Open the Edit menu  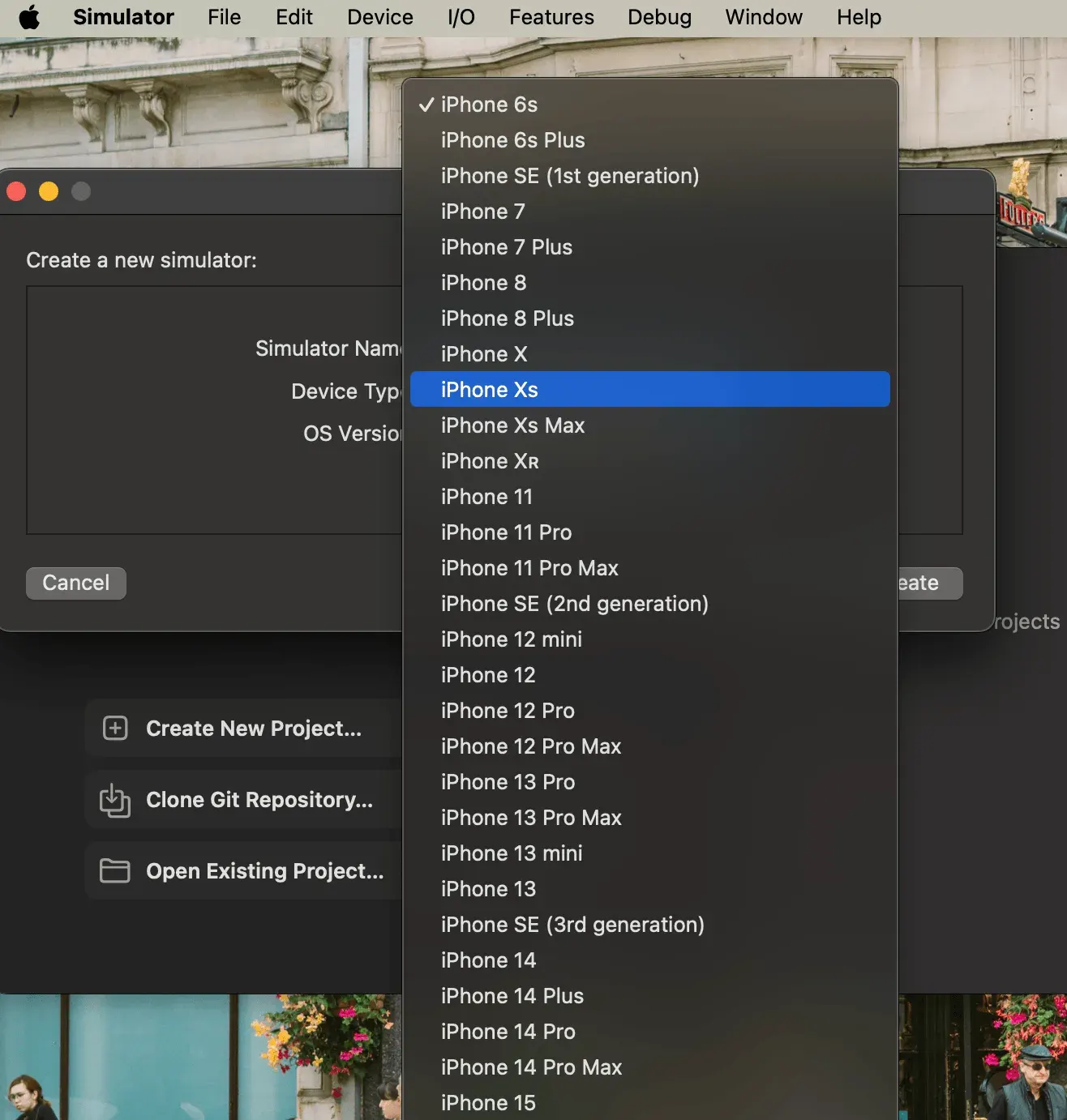(294, 17)
